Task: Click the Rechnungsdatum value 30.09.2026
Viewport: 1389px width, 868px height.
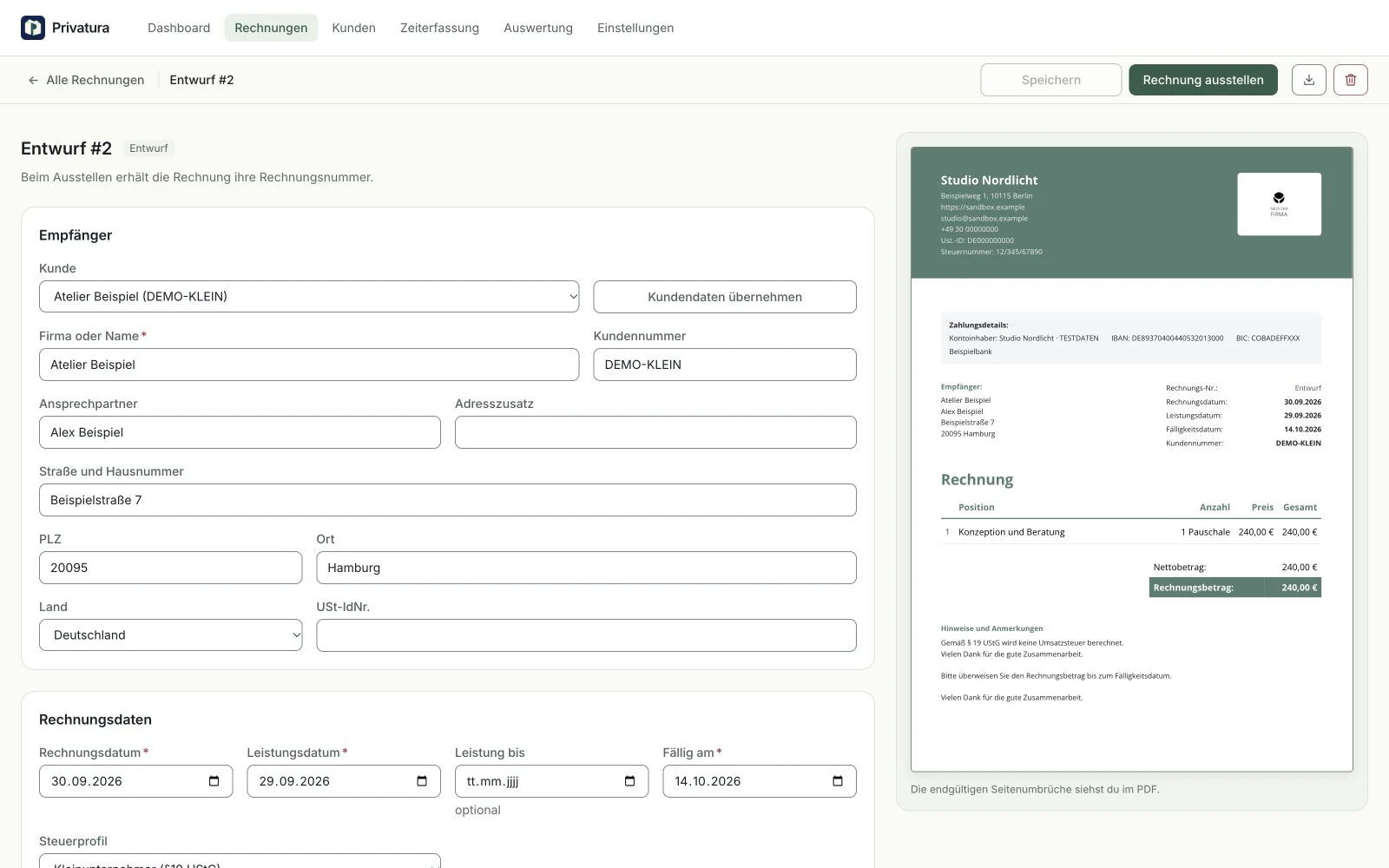Action: (x=87, y=781)
